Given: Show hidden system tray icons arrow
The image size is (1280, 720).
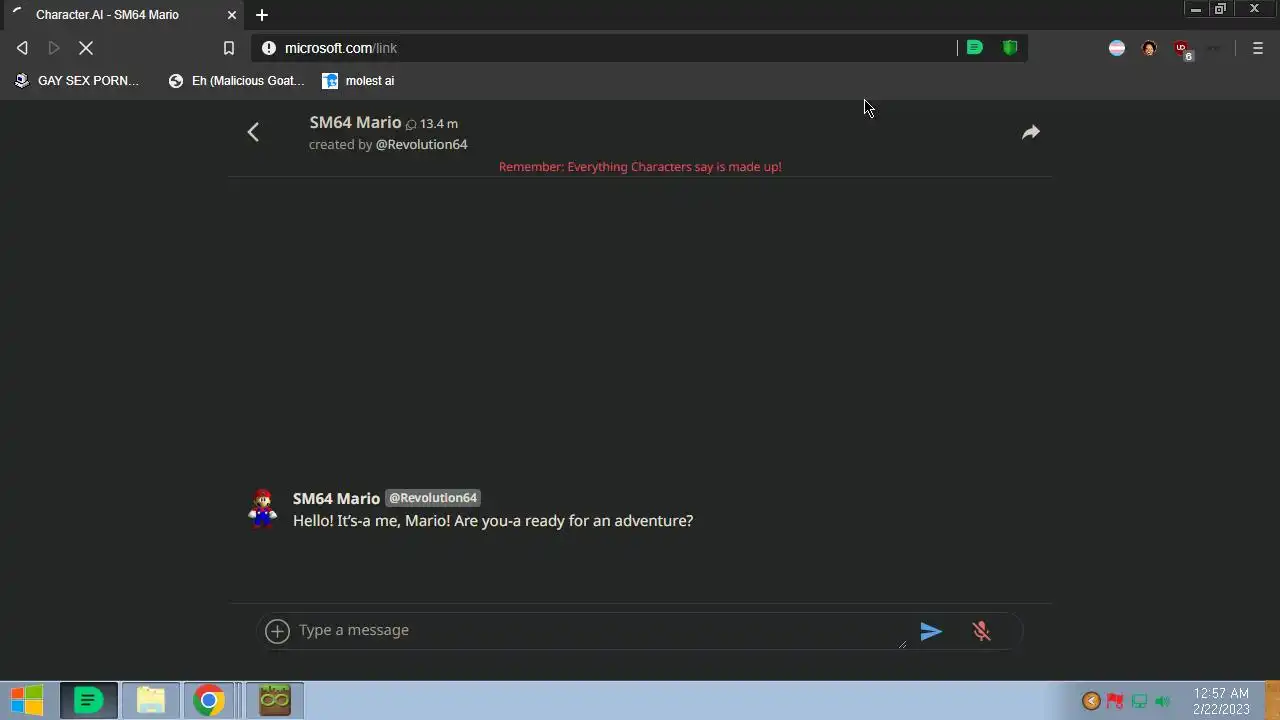Looking at the screenshot, I should pyautogui.click(x=1091, y=701).
